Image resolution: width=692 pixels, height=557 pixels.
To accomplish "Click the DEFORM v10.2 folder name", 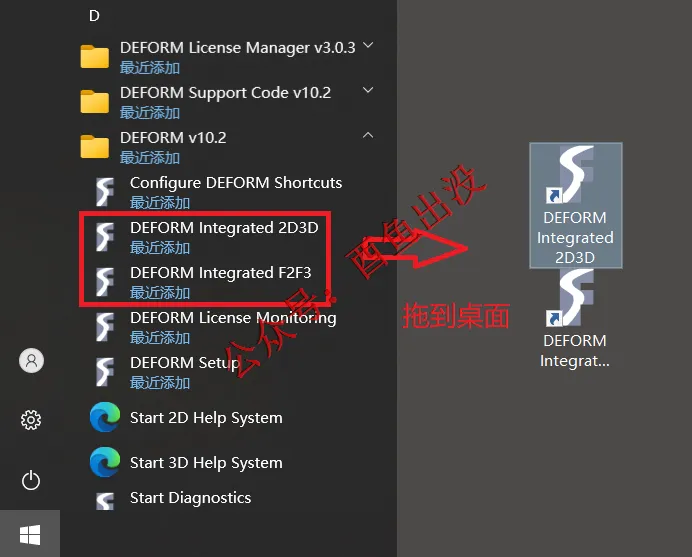I will pos(173,138).
